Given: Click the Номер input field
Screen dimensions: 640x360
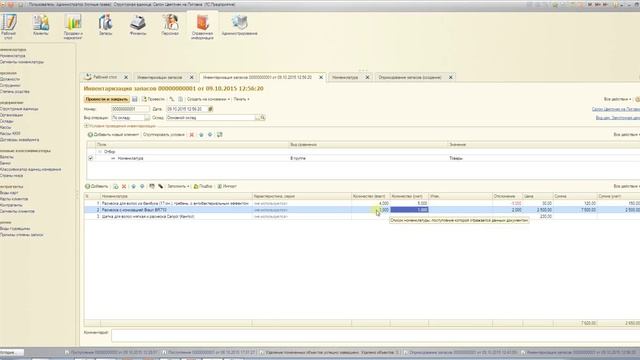Looking at the screenshot, I should coord(130,109).
